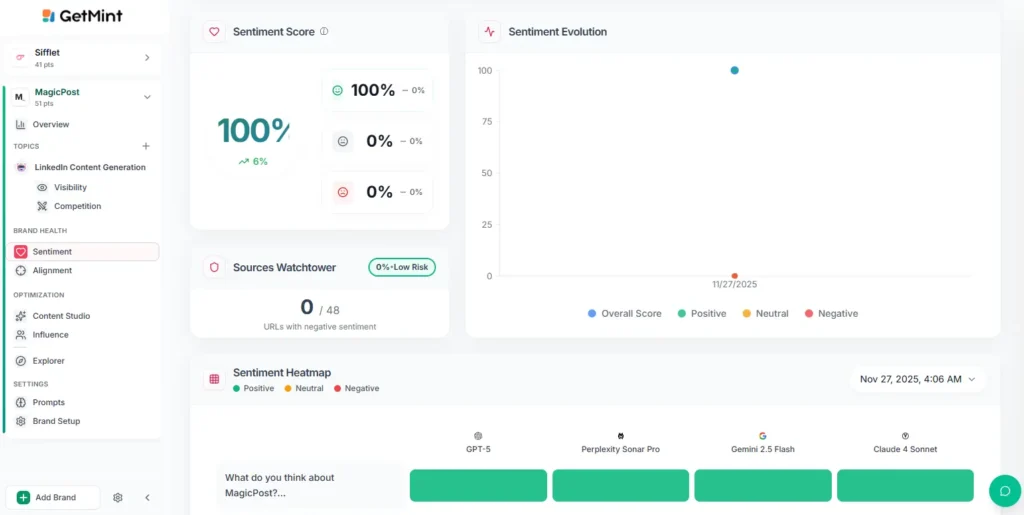Click the GPT-5 green heatmap cell
Screen dimensions: 1024x515
click(478, 486)
